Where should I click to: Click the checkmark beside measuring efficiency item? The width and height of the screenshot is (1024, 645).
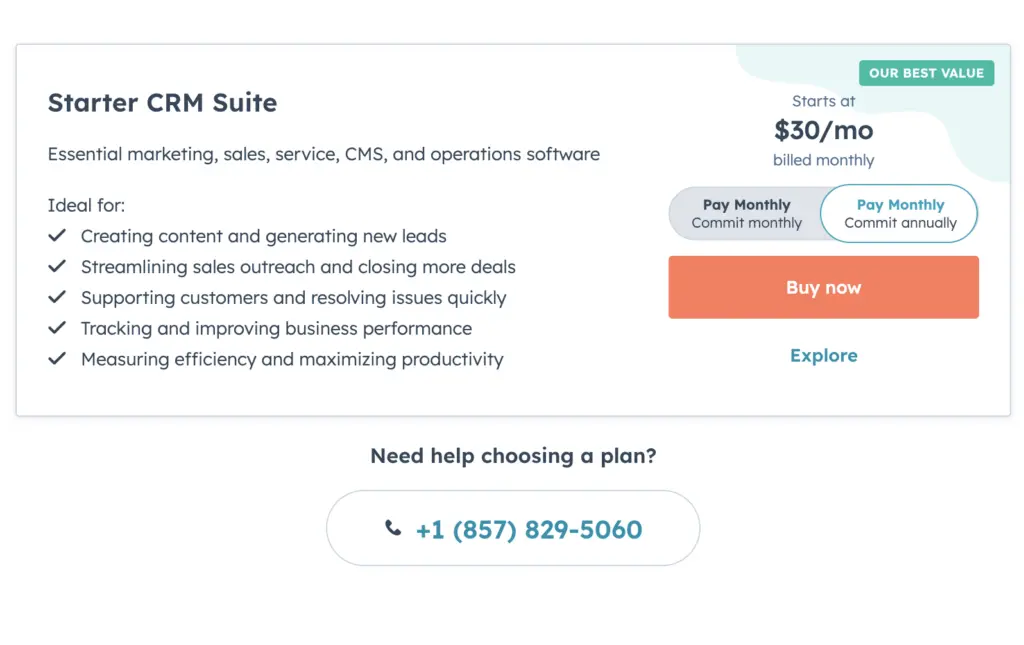[57, 359]
